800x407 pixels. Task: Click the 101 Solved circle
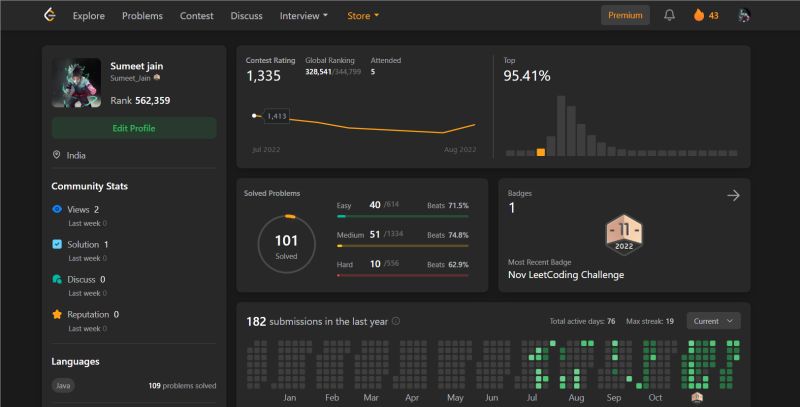286,244
